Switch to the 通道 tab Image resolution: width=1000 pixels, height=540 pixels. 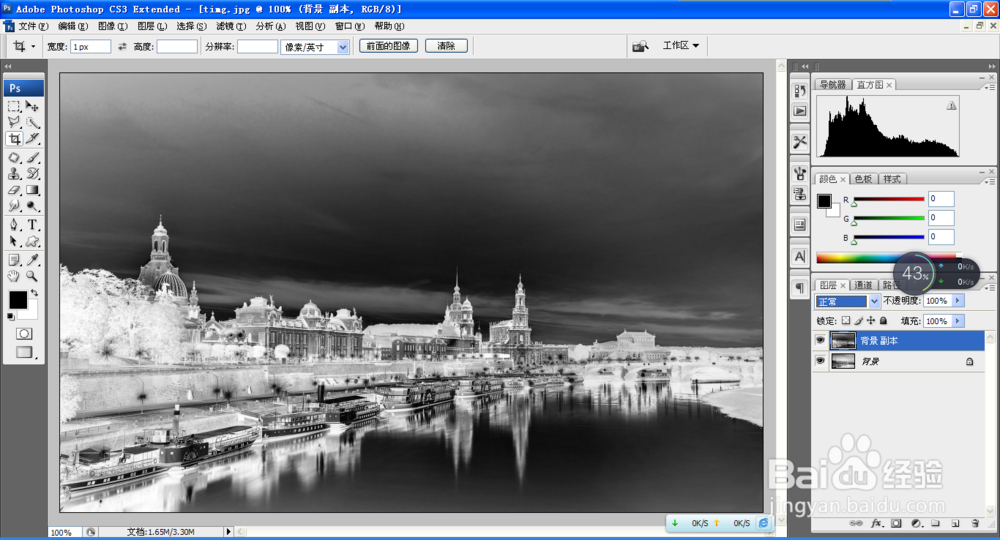[863, 285]
